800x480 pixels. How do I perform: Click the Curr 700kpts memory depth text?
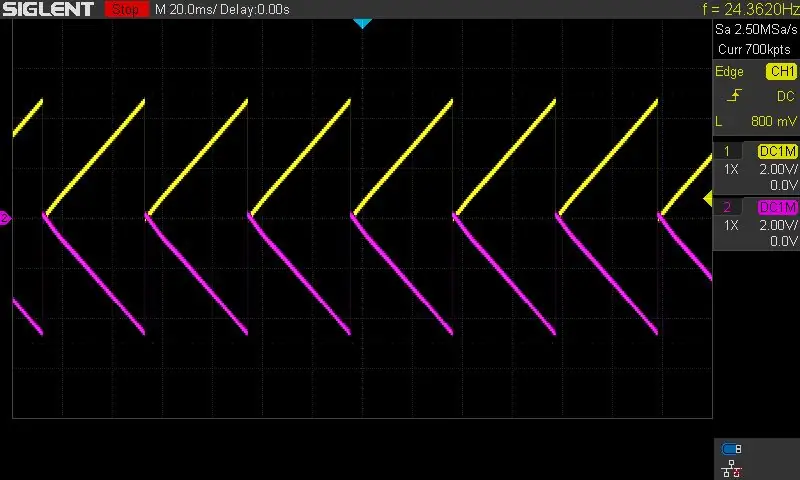(x=754, y=49)
